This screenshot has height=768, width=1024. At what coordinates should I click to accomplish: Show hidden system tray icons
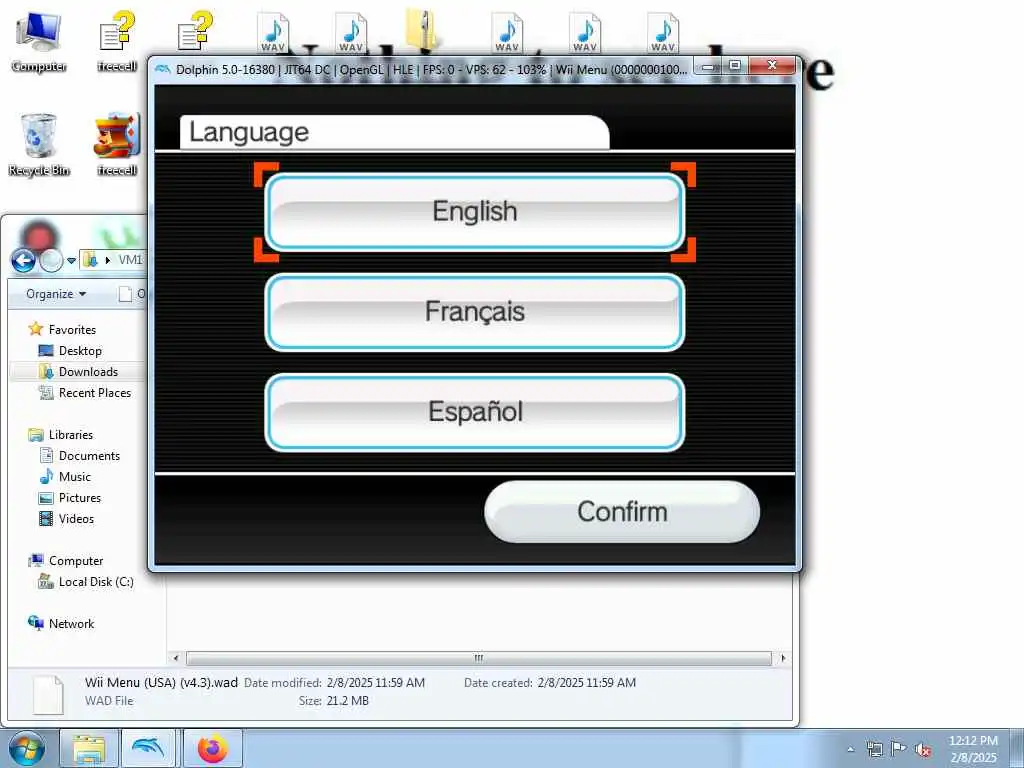click(850, 749)
